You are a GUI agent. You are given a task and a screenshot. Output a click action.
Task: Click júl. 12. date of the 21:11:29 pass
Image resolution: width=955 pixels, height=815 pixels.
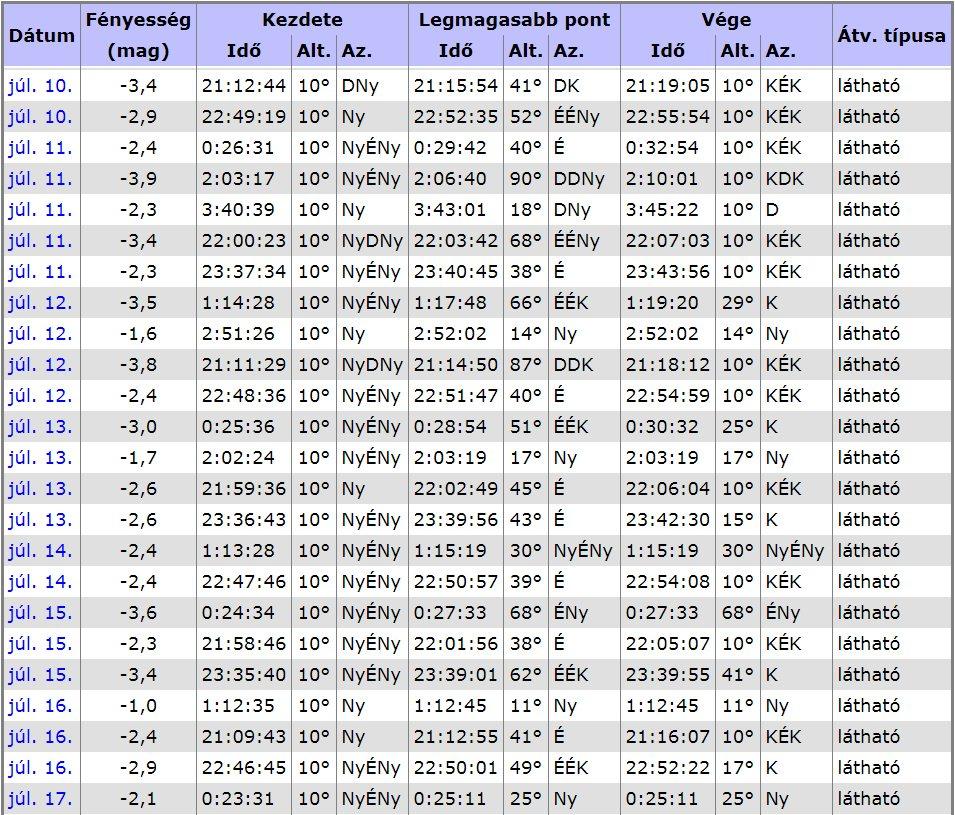40,365
